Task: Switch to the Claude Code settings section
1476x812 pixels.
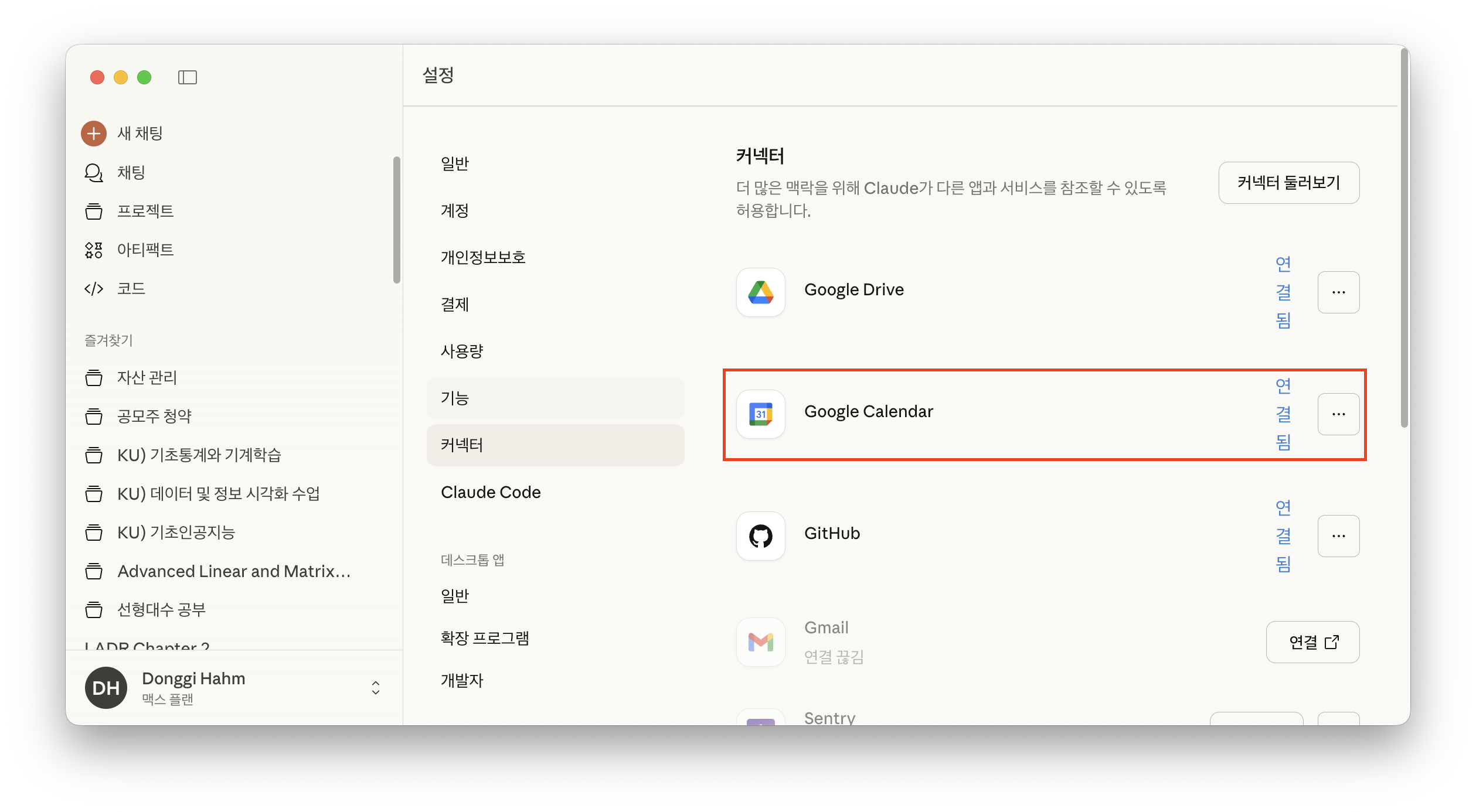Action: click(491, 492)
